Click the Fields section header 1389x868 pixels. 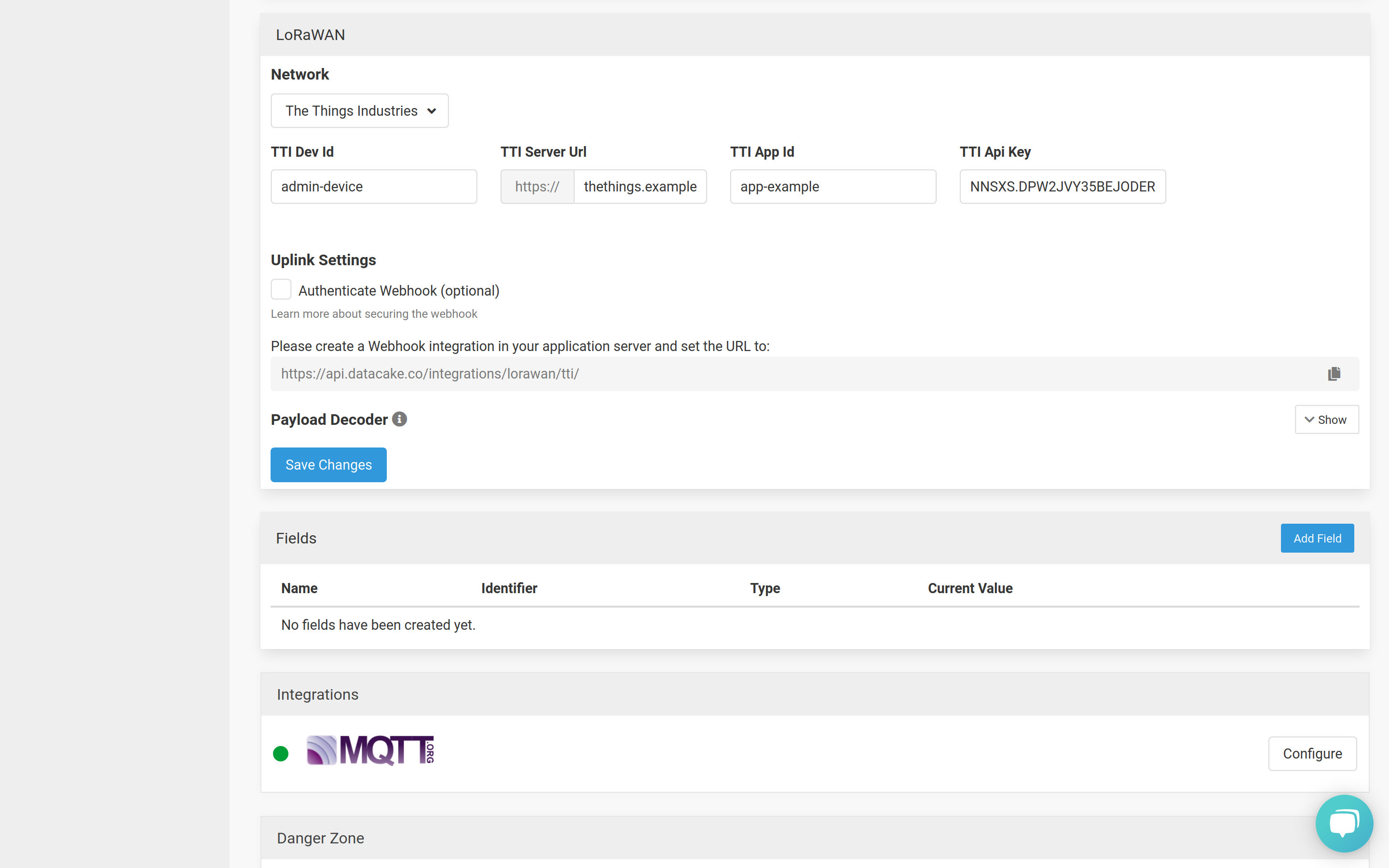click(296, 538)
